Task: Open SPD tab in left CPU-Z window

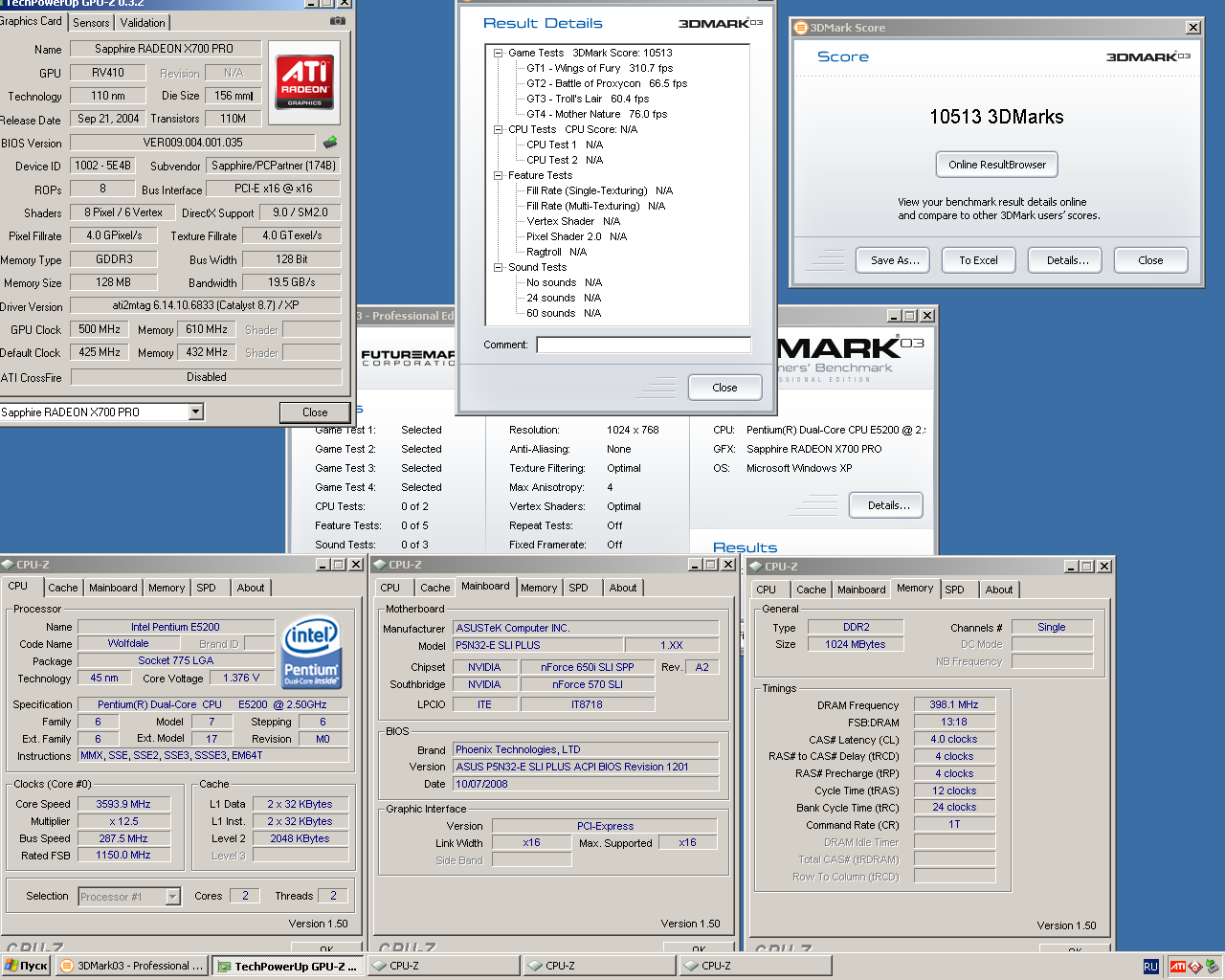Action: click(x=207, y=588)
